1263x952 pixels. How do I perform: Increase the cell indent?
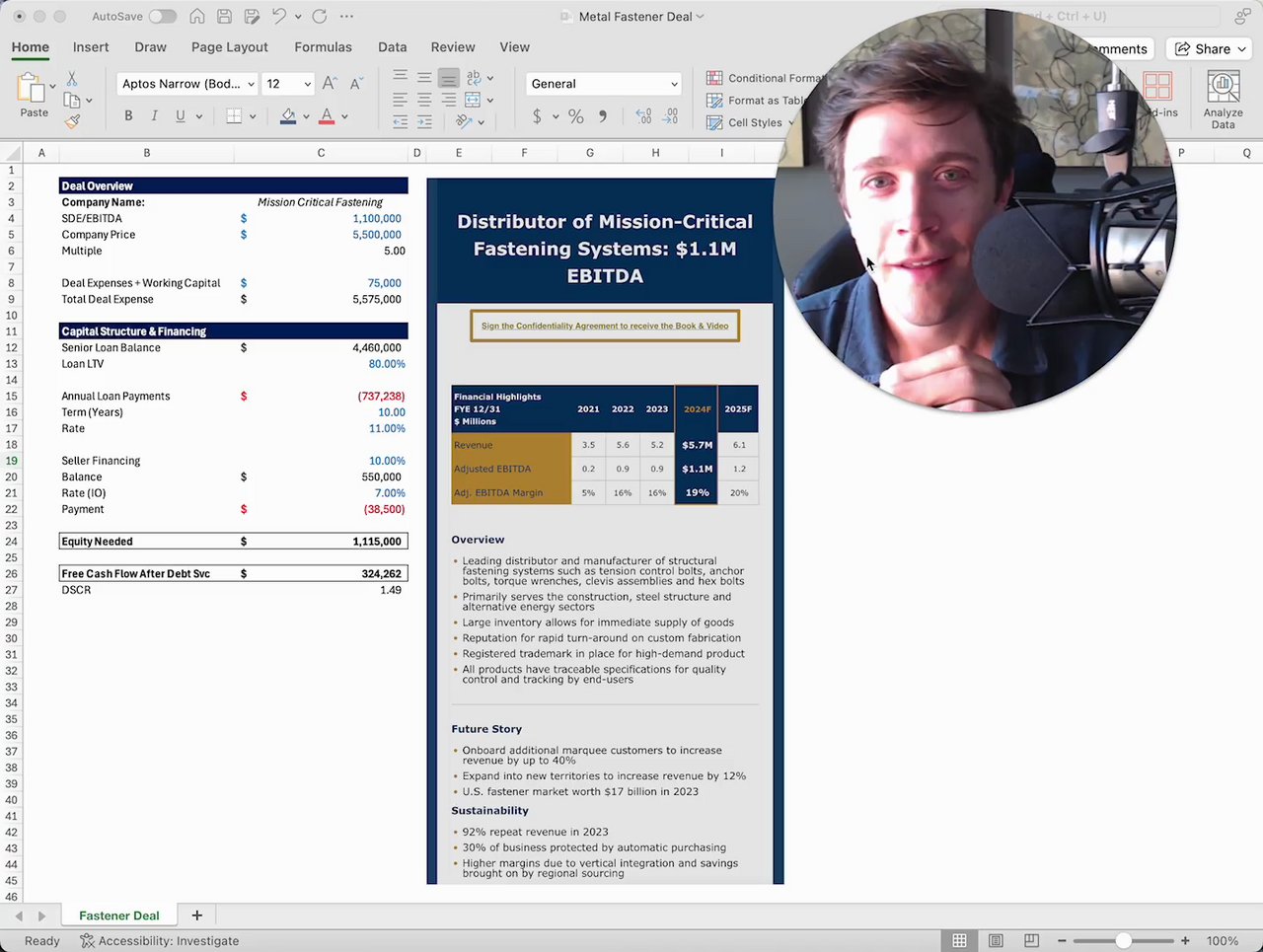click(424, 122)
